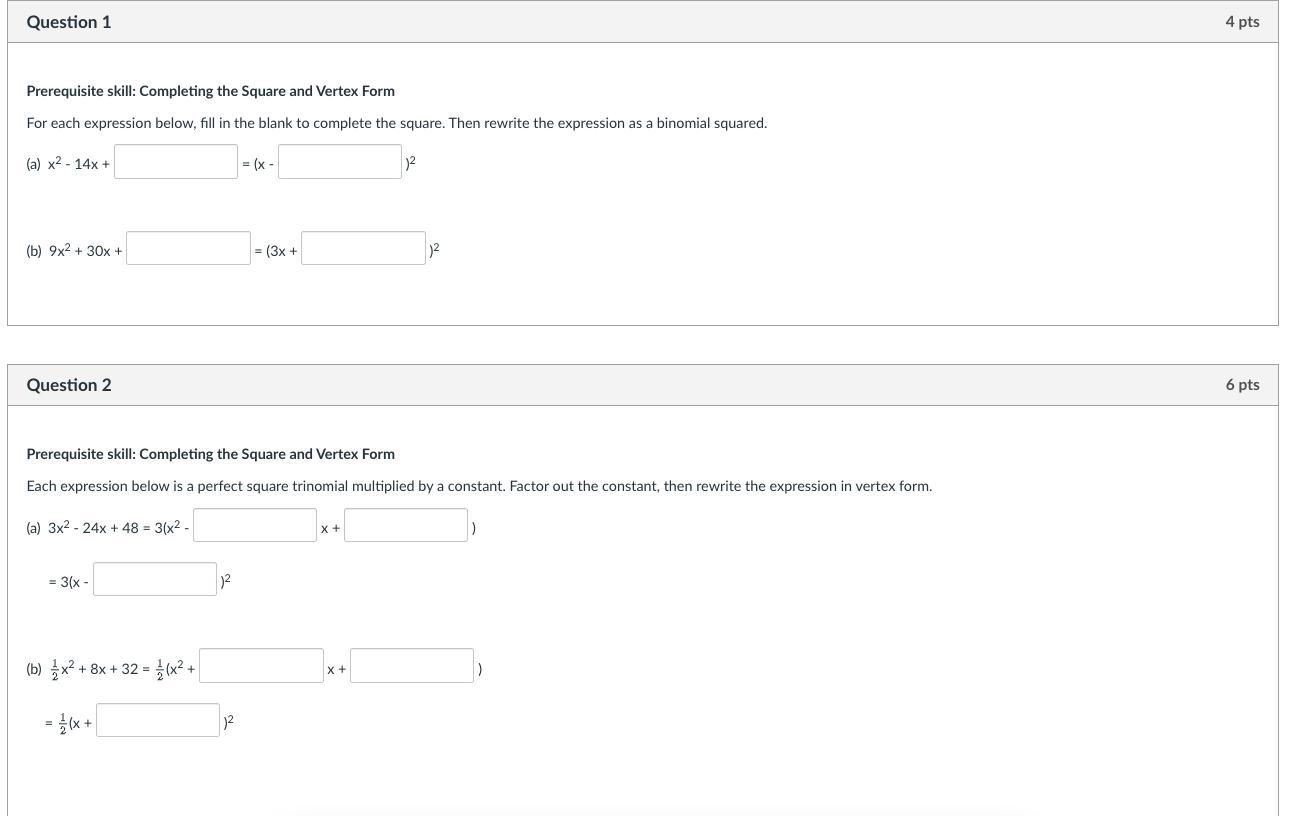1310x816 pixels.
Task: Click the blank after x² - 14x +
Action: 176,162
